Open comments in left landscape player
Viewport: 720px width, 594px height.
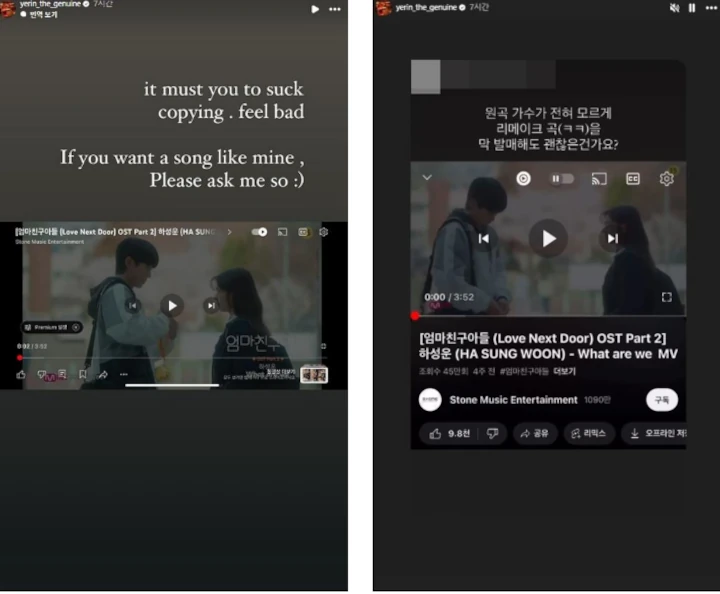(x=62, y=375)
